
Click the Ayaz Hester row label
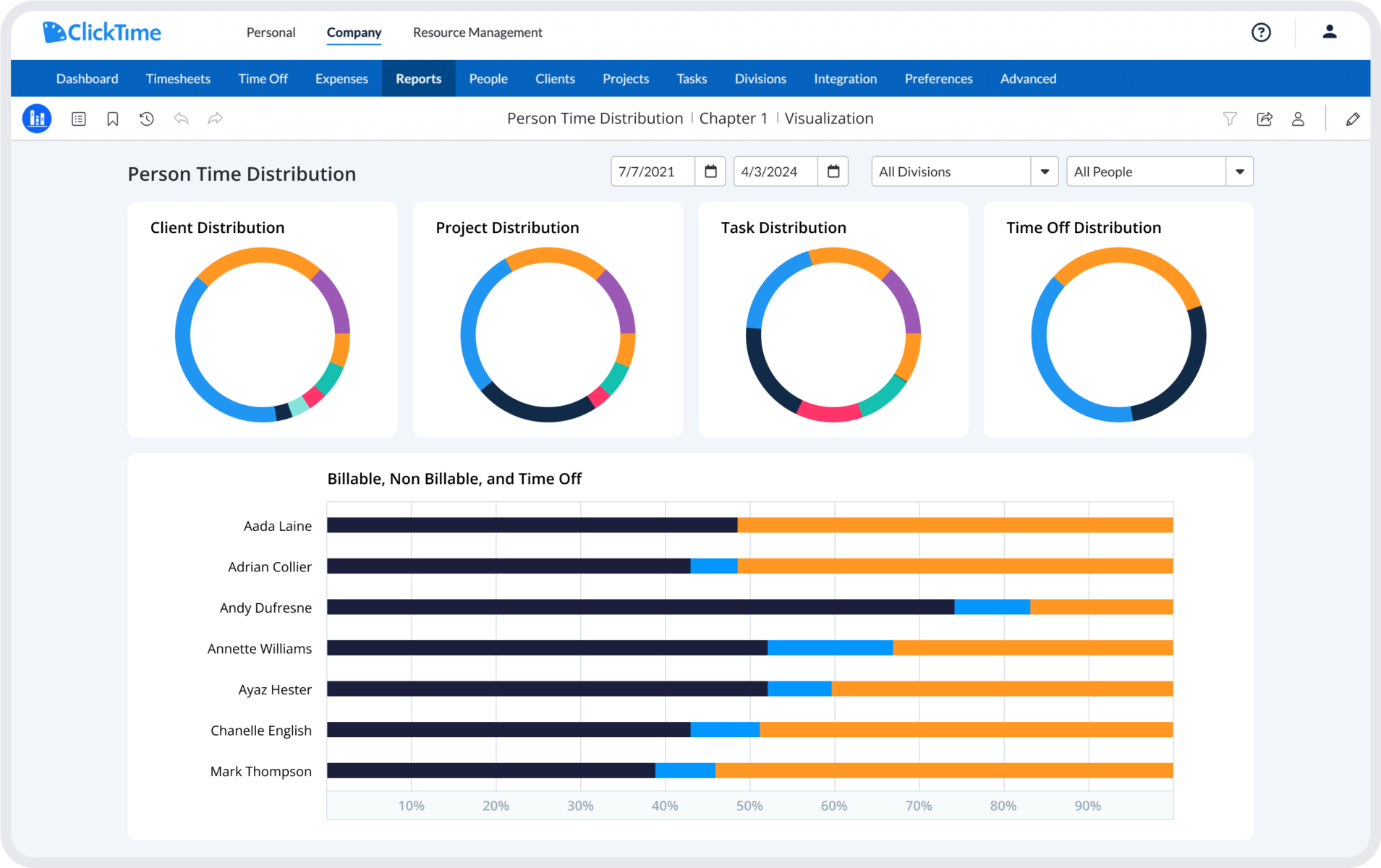click(275, 689)
